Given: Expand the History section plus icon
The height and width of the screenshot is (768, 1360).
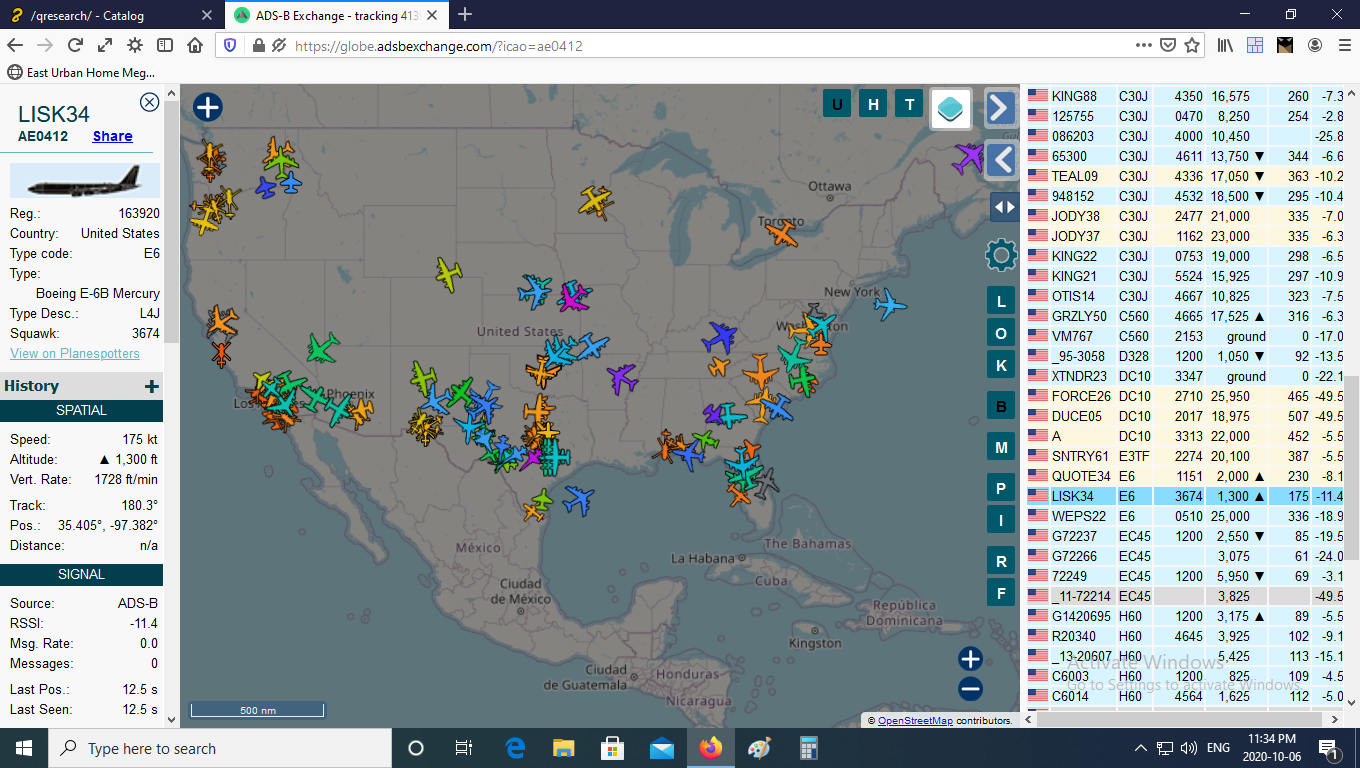Looking at the screenshot, I should (151, 386).
